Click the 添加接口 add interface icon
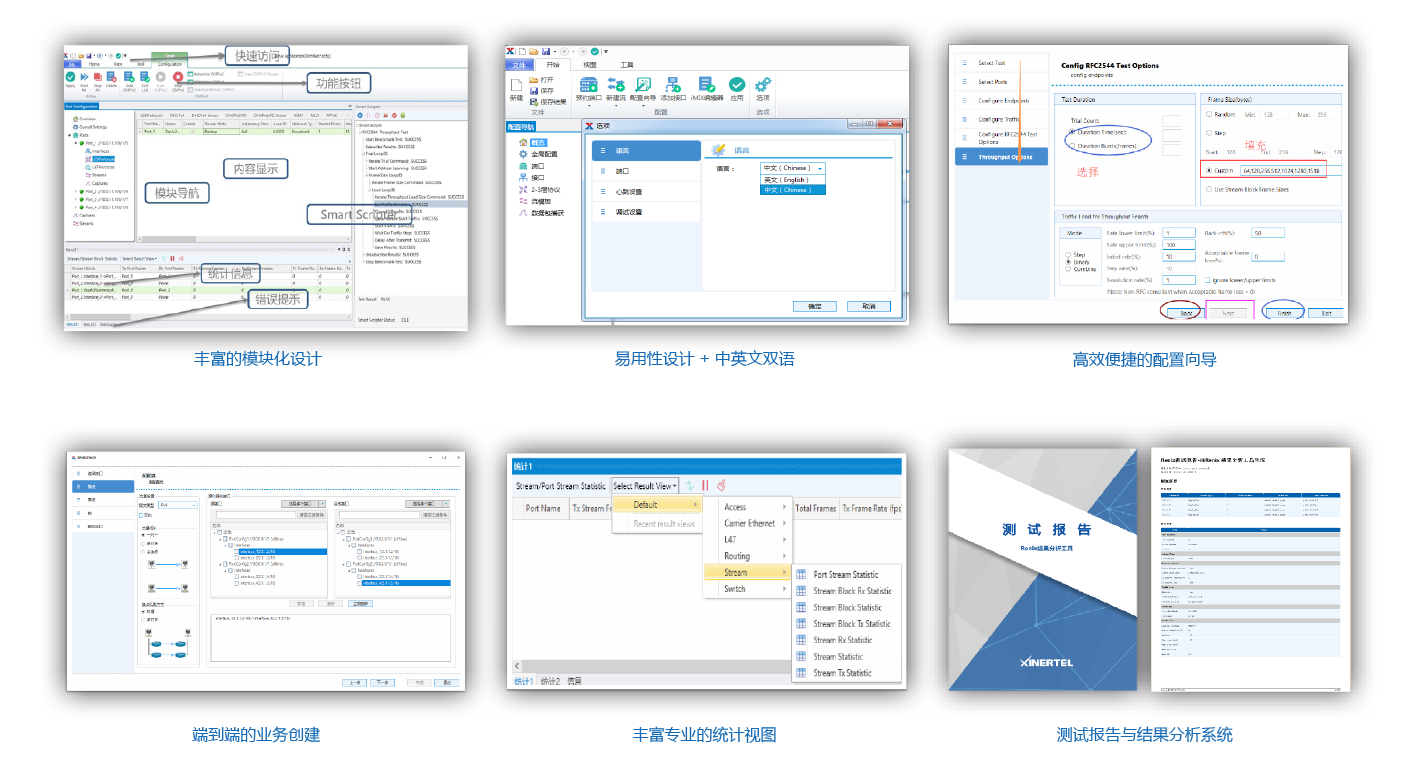1423x776 pixels. coord(673,85)
